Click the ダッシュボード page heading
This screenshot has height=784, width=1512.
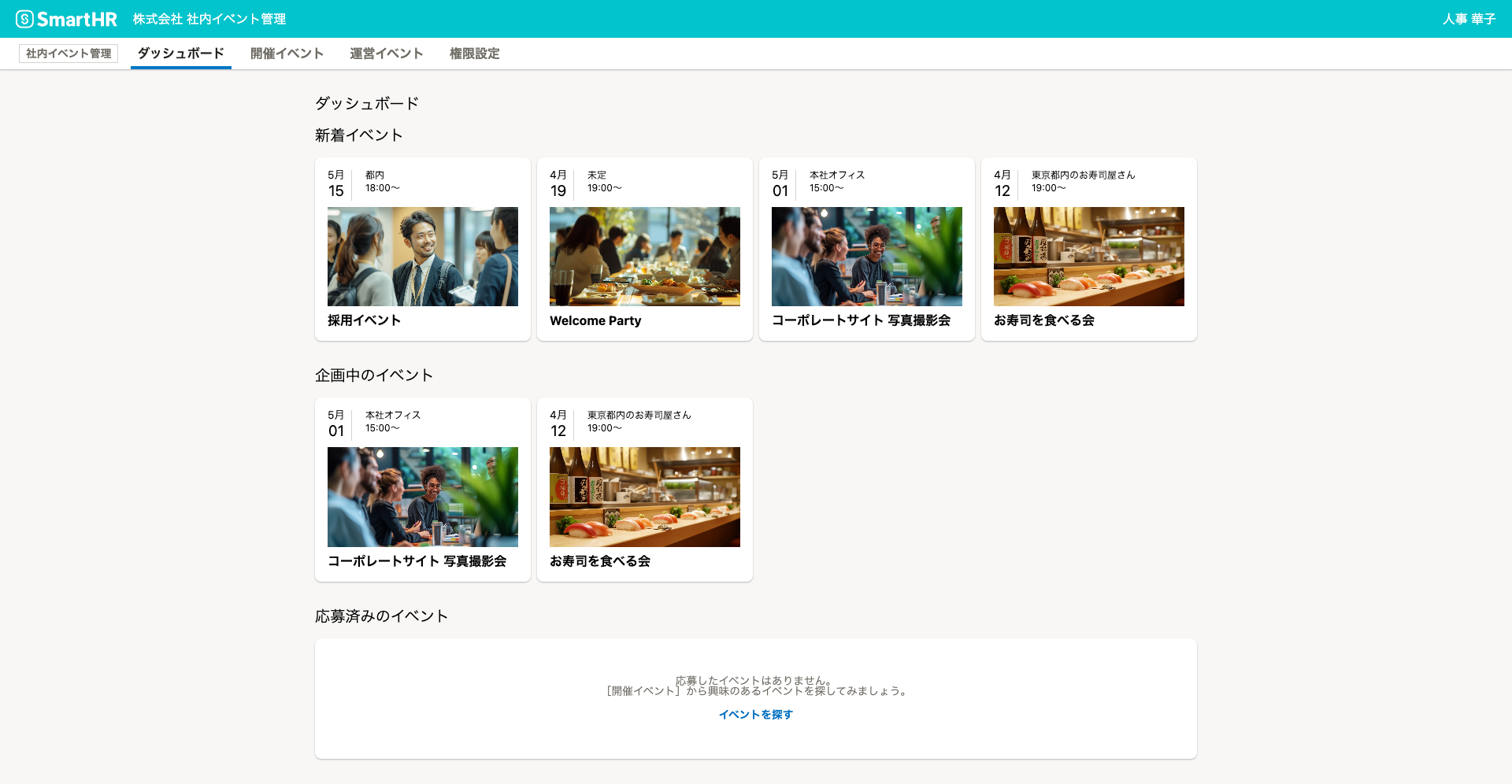coord(367,103)
